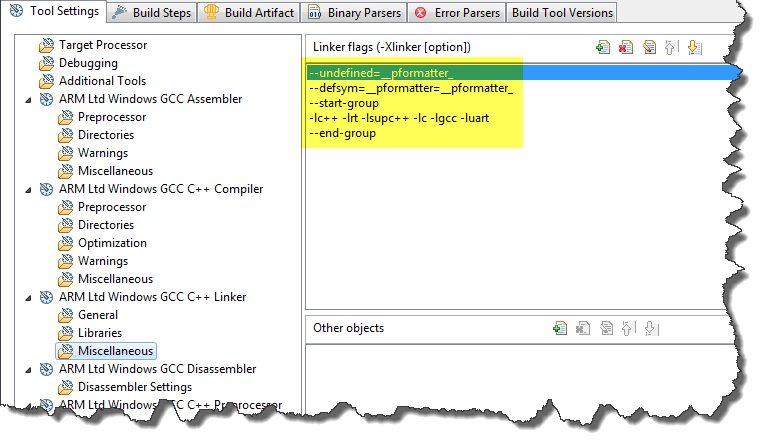769x445 pixels.
Task: Click Edit icon in Other objects
Action: tap(606, 328)
